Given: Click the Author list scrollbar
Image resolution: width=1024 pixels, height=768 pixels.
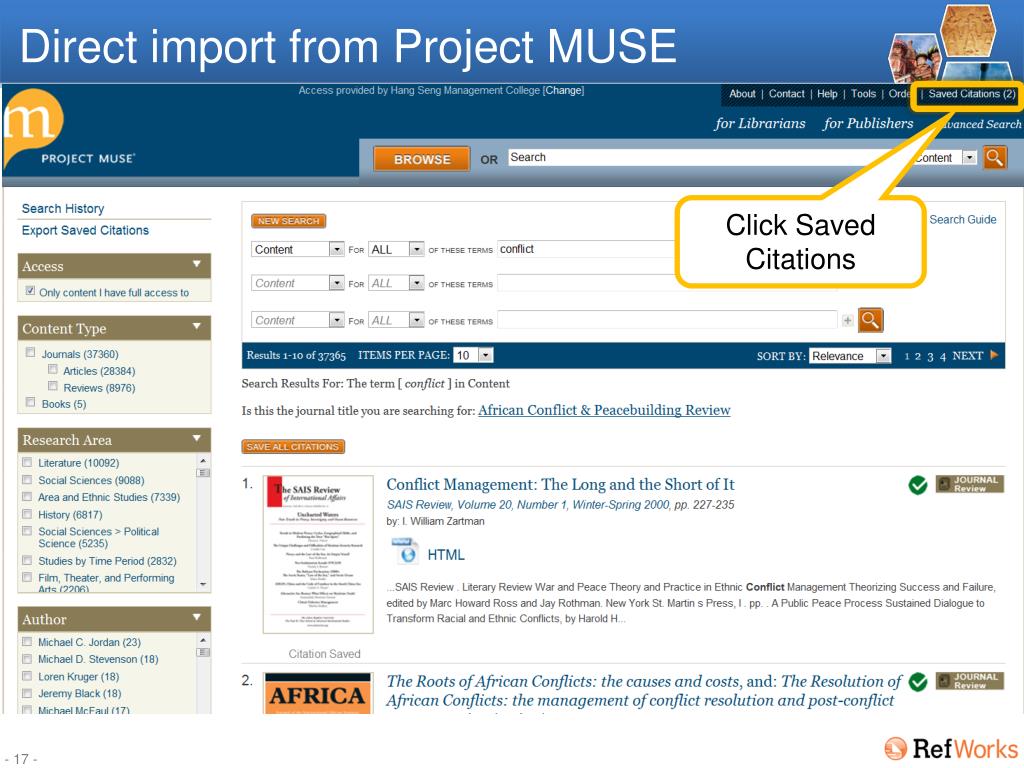Looking at the screenshot, I should (203, 673).
